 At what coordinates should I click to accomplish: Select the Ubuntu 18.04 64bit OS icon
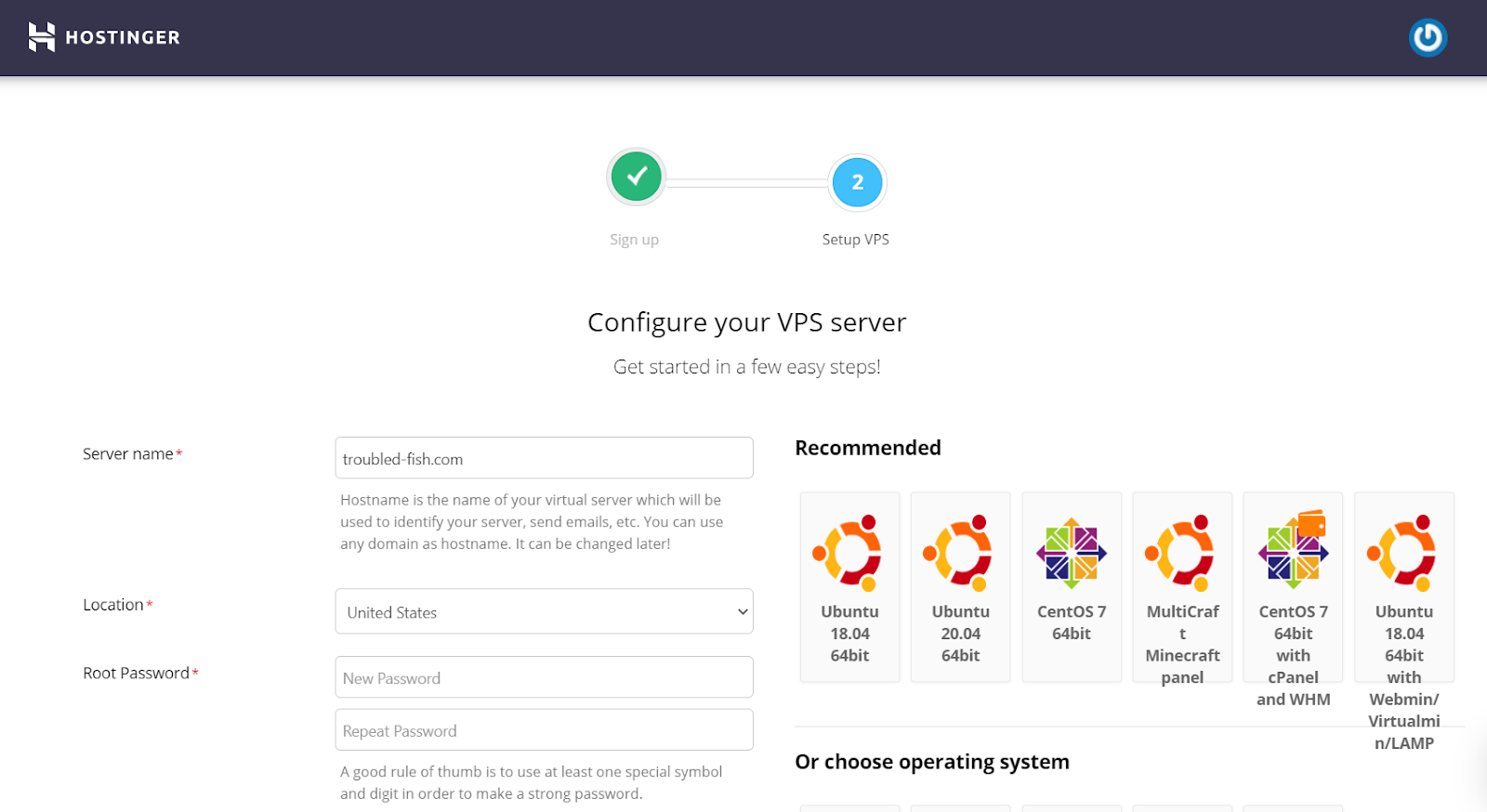click(x=849, y=551)
